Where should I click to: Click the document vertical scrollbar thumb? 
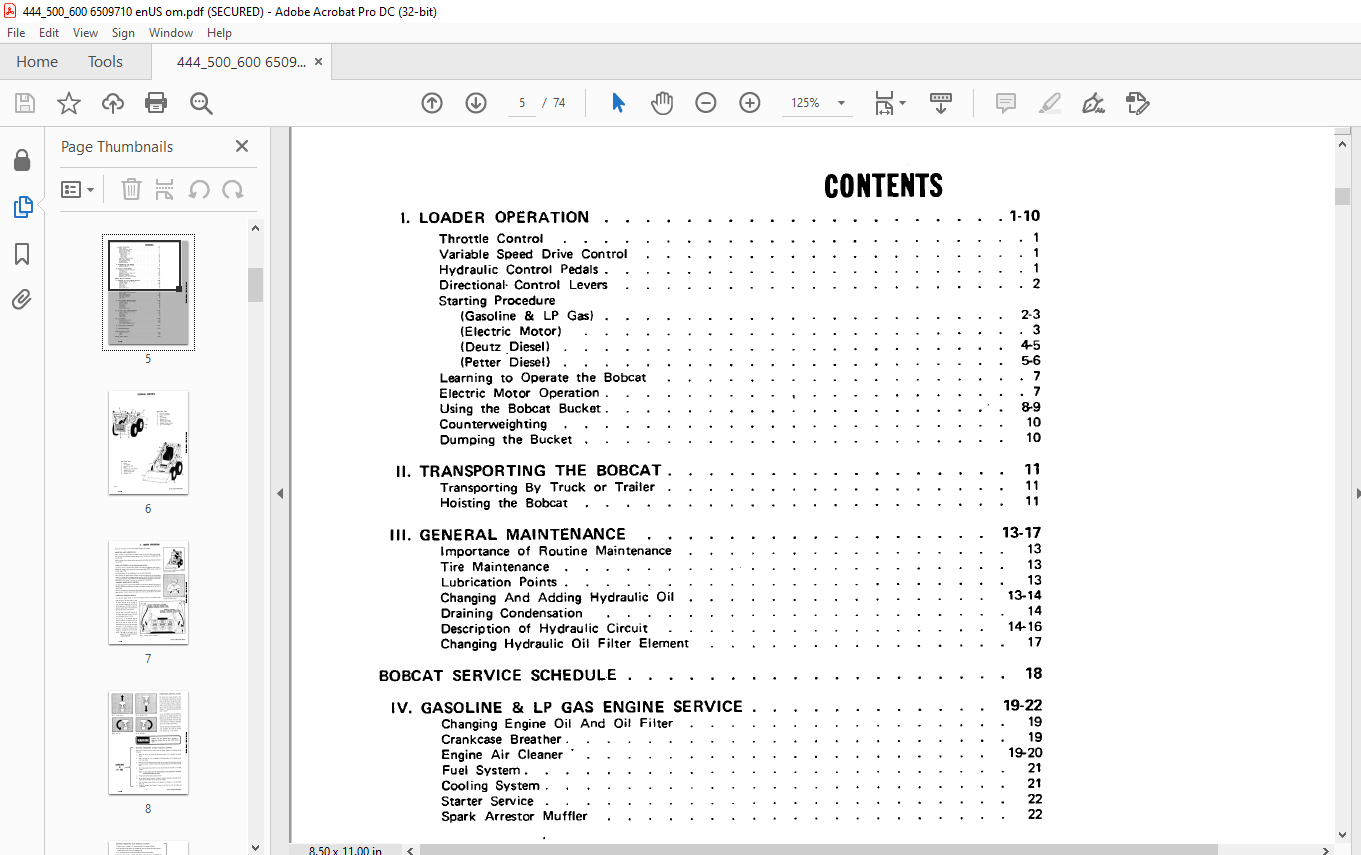click(x=1343, y=196)
